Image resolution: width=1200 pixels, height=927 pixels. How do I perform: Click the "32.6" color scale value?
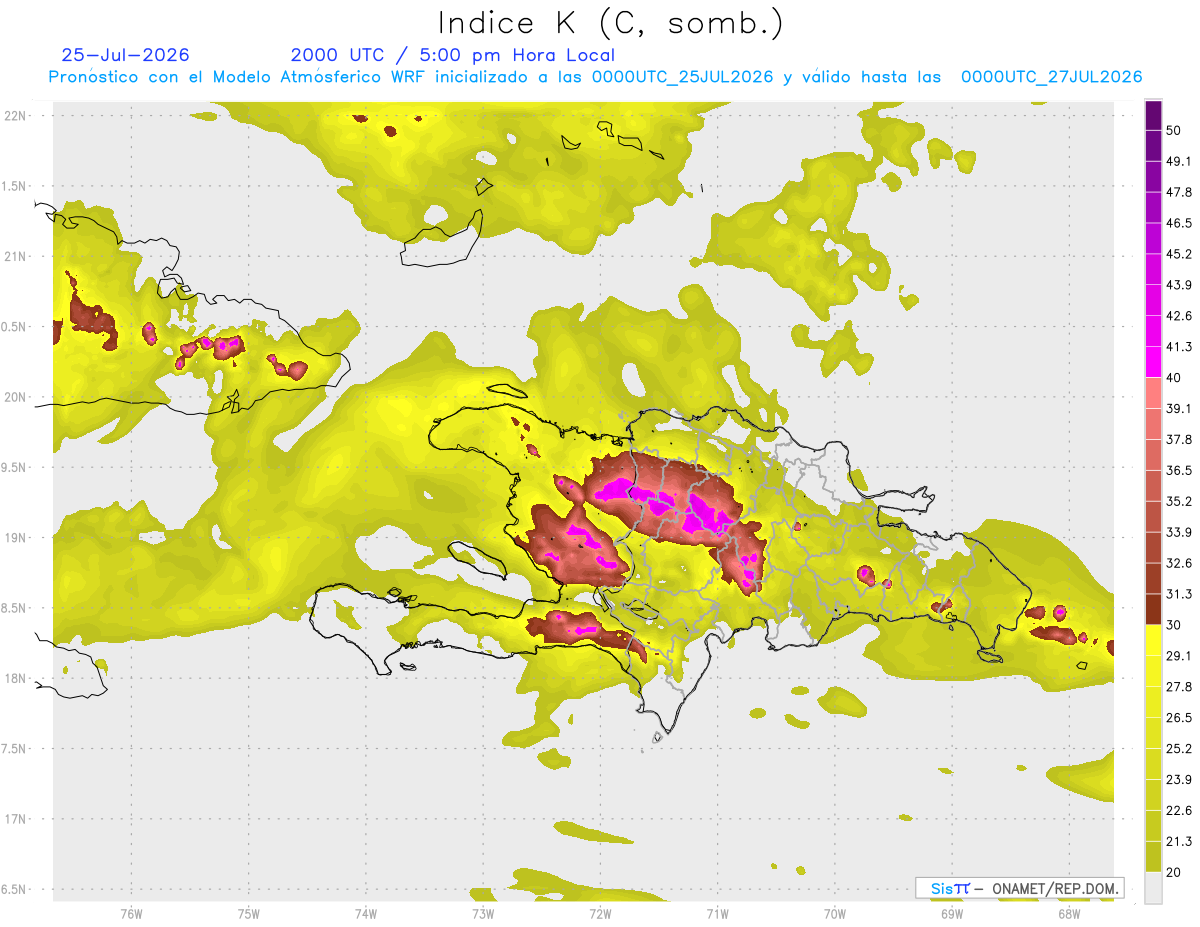click(1179, 563)
